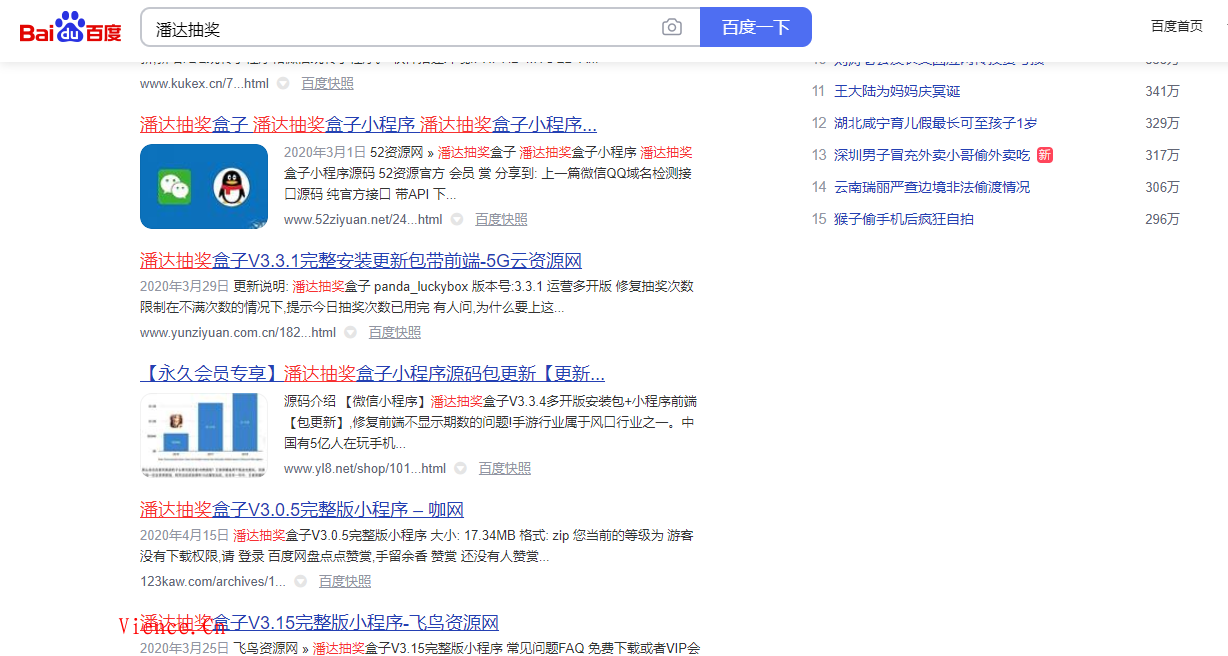Open the dropdown beside www.yunziyuan.com.cn

(350, 333)
